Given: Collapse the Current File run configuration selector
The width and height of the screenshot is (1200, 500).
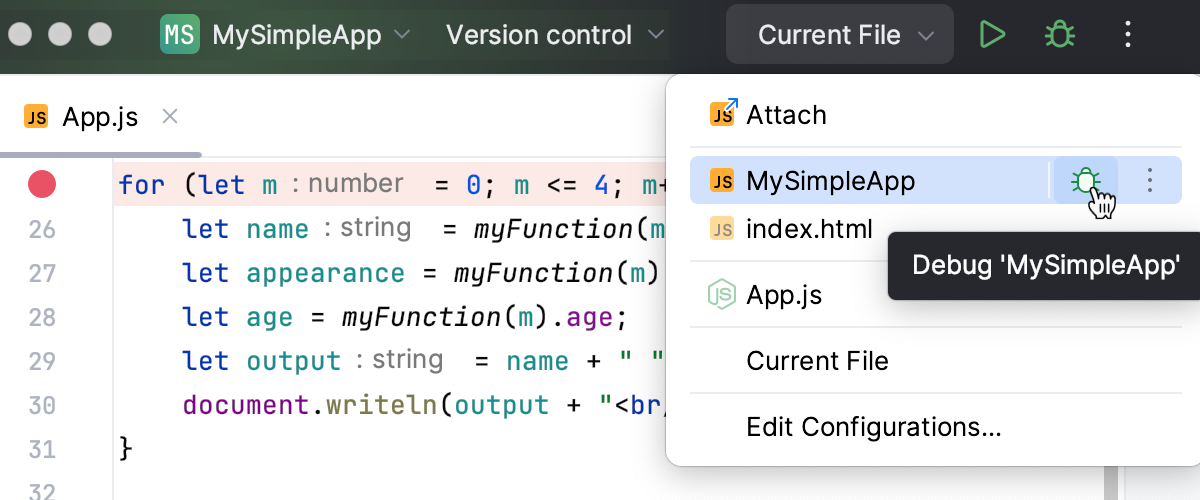Looking at the screenshot, I should 845,36.
